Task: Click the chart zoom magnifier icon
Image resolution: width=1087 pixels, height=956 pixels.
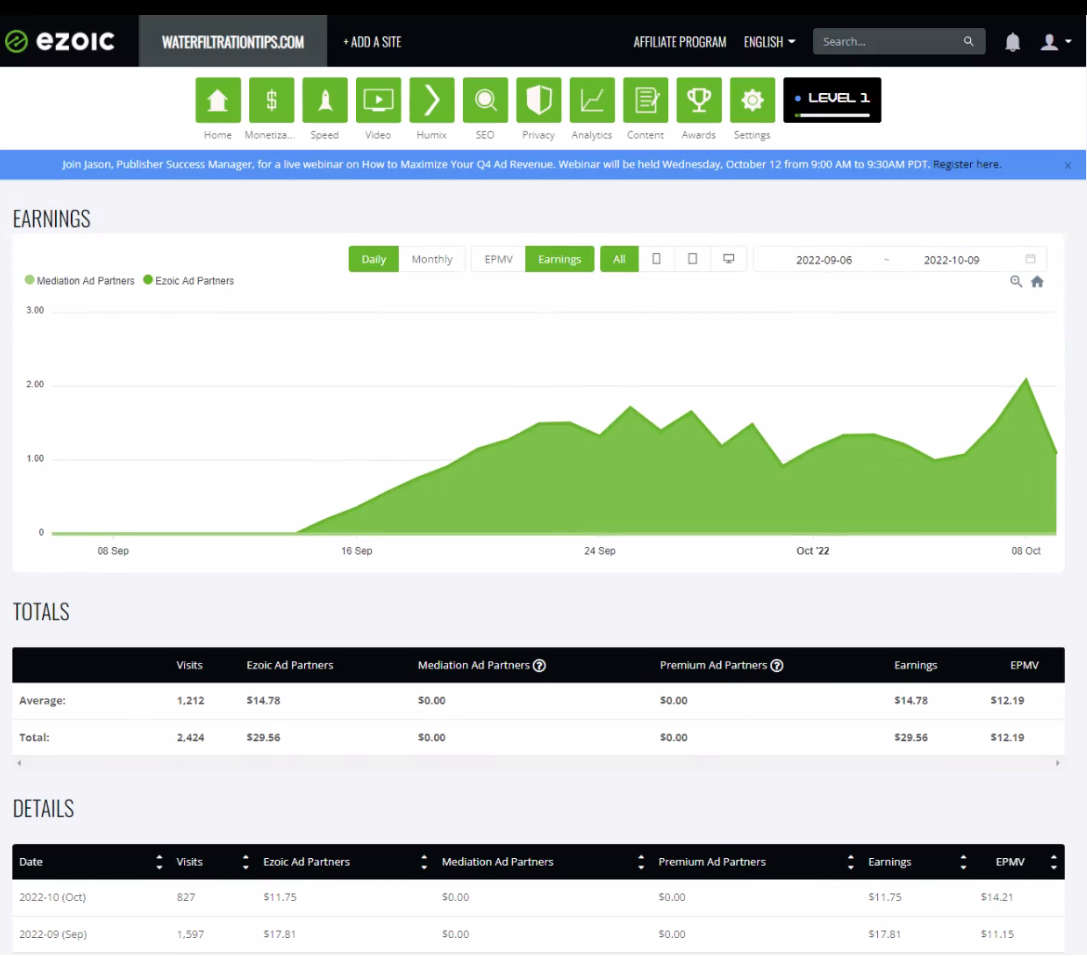Action: coord(1016,281)
